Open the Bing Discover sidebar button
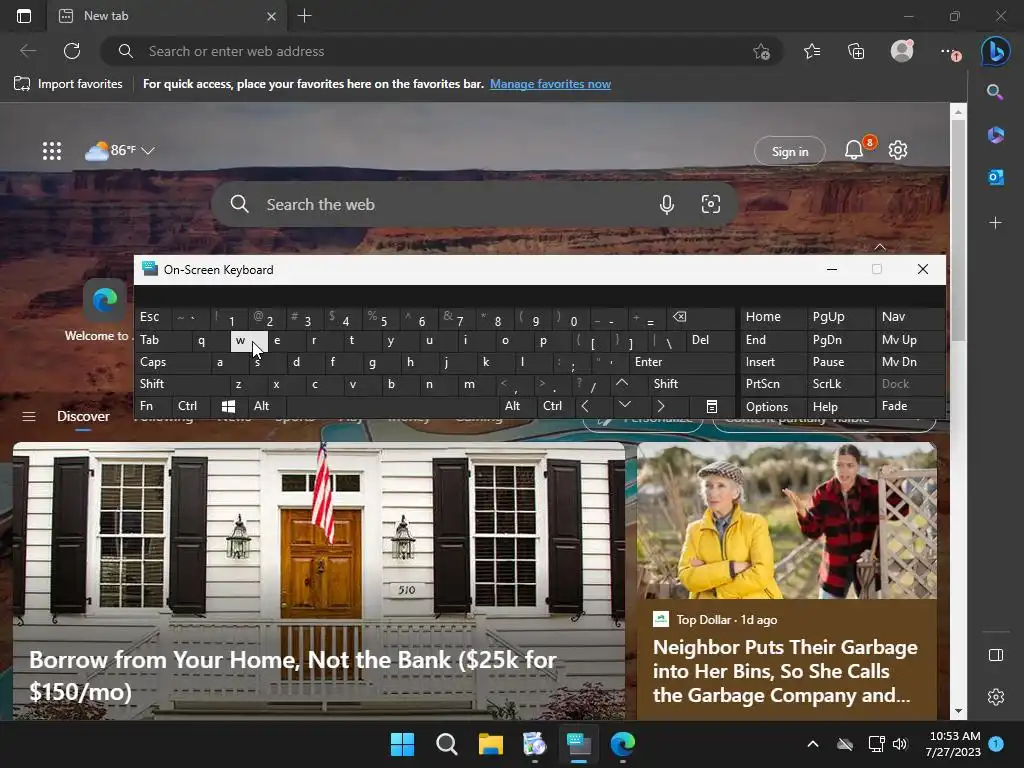1024x768 pixels. (x=995, y=51)
